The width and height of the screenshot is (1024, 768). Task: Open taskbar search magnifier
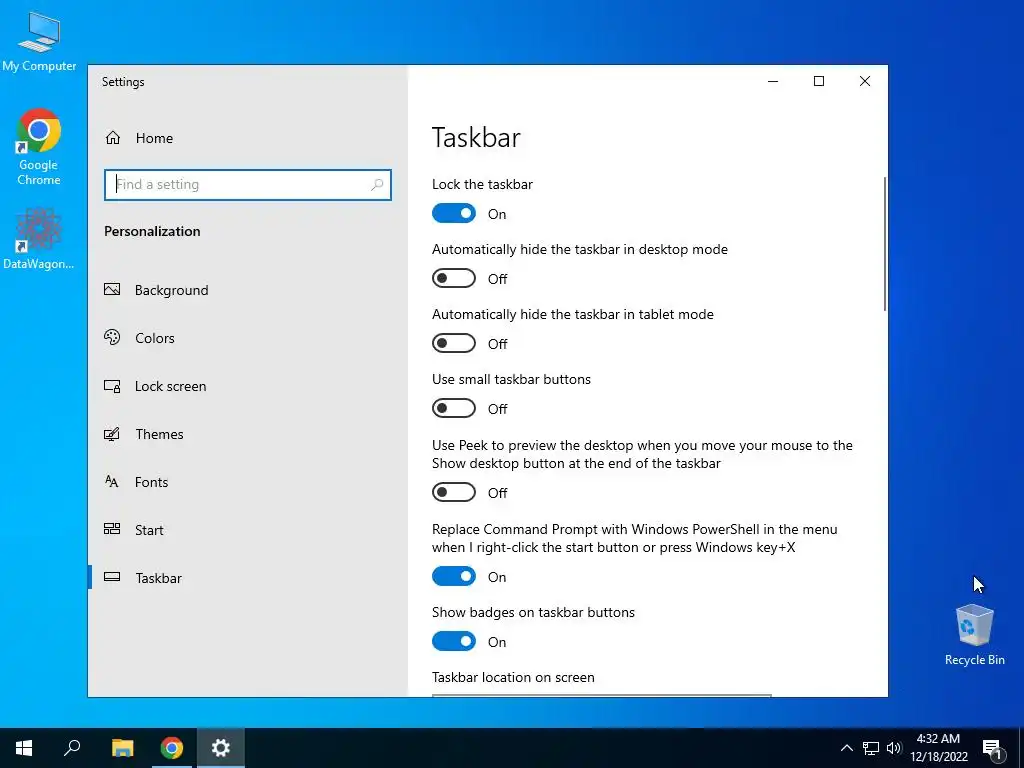point(72,748)
